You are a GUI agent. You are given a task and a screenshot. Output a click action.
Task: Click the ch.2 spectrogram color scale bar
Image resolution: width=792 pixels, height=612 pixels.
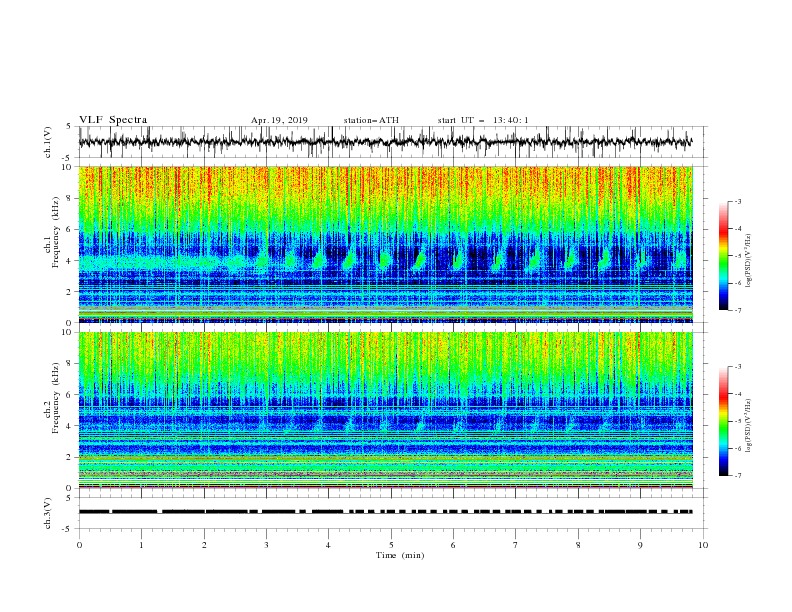723,421
